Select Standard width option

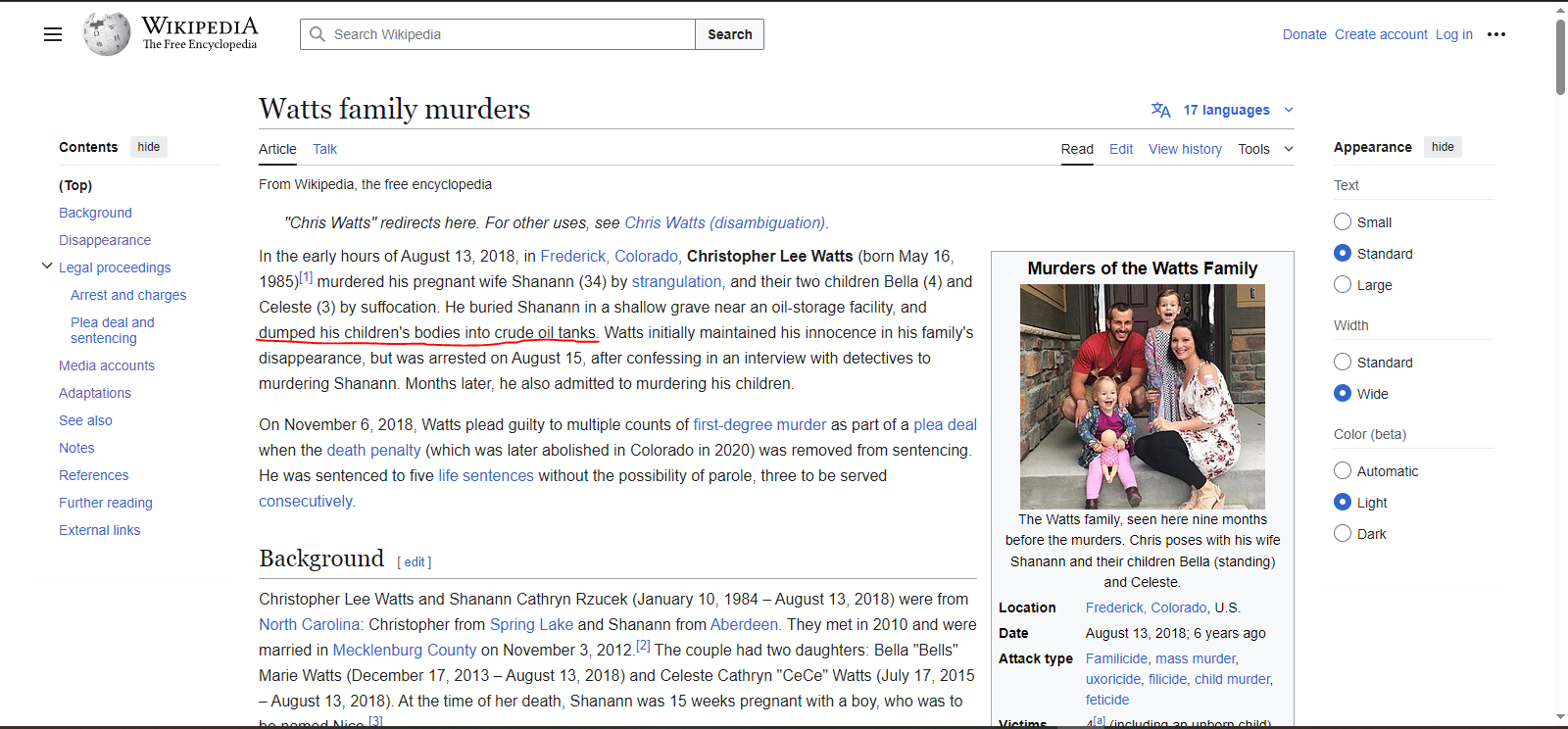click(1343, 363)
